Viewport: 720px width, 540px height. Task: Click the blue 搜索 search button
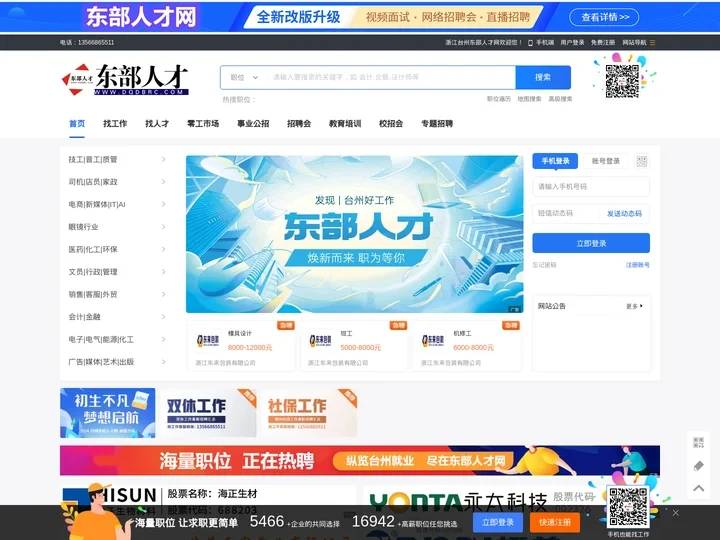click(x=543, y=77)
